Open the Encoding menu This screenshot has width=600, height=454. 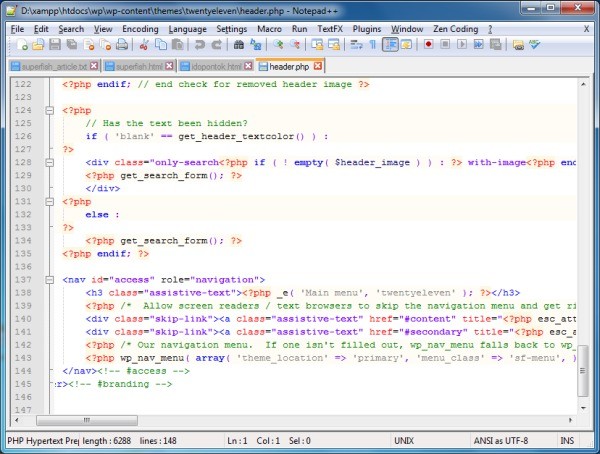(x=140, y=29)
